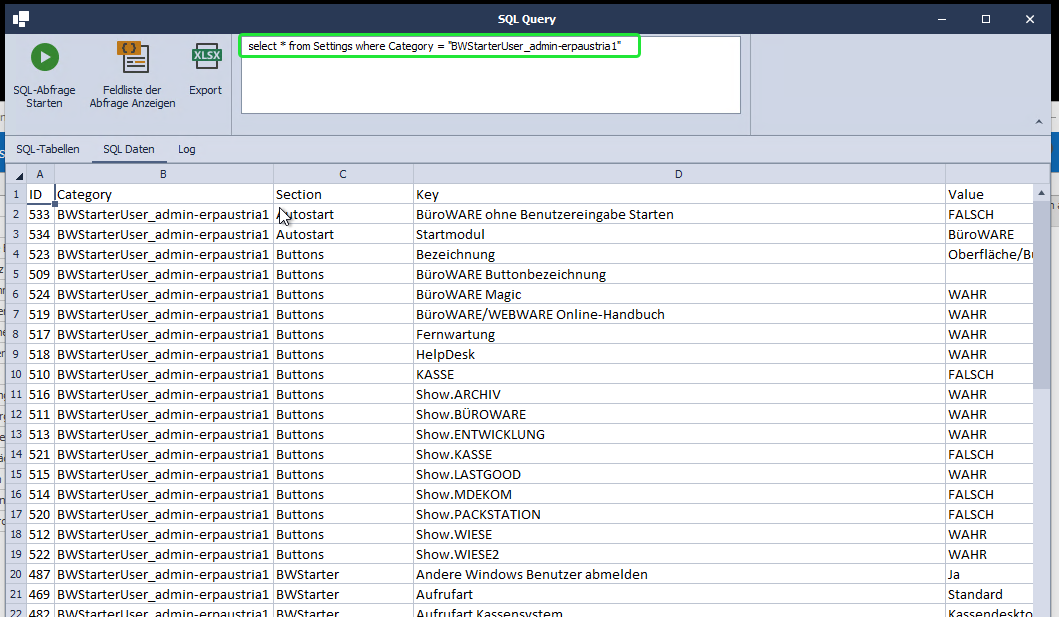
Task: Select 'BüroWARE/WEBWARE Online-Handbuch' cell
Action: pos(679,315)
